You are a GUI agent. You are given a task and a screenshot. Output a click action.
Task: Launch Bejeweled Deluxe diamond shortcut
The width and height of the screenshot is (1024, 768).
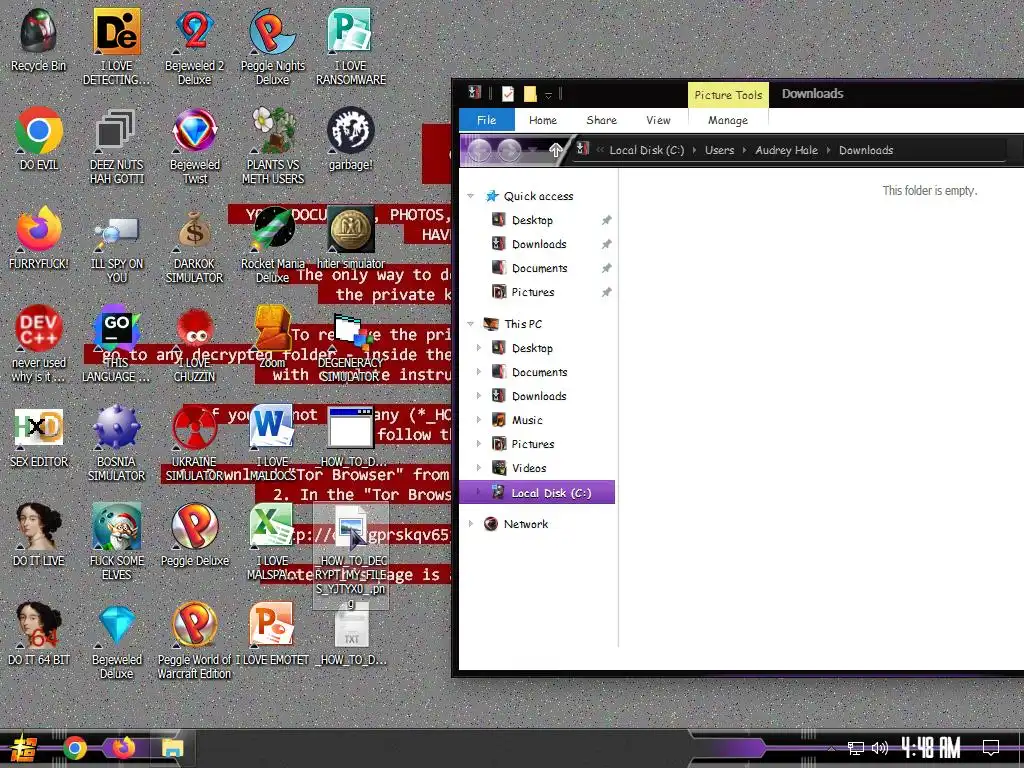(116, 641)
